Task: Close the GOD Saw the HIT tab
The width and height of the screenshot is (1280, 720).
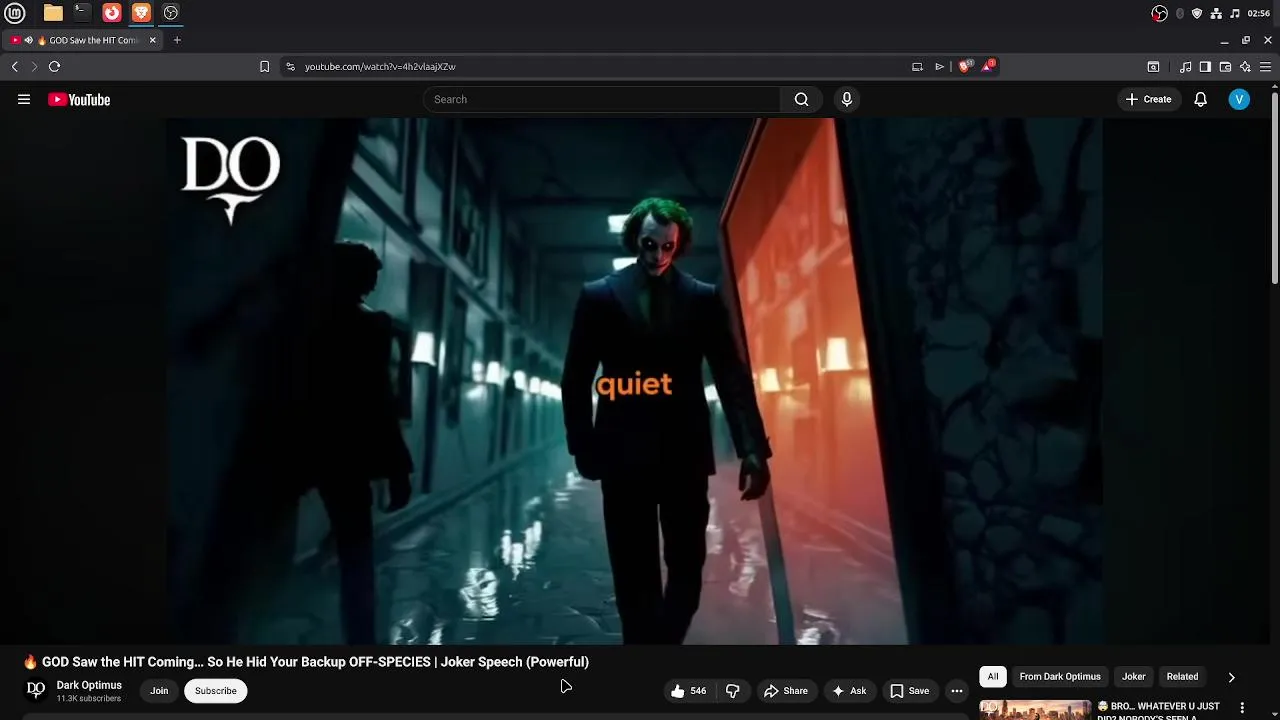Action: (x=152, y=40)
